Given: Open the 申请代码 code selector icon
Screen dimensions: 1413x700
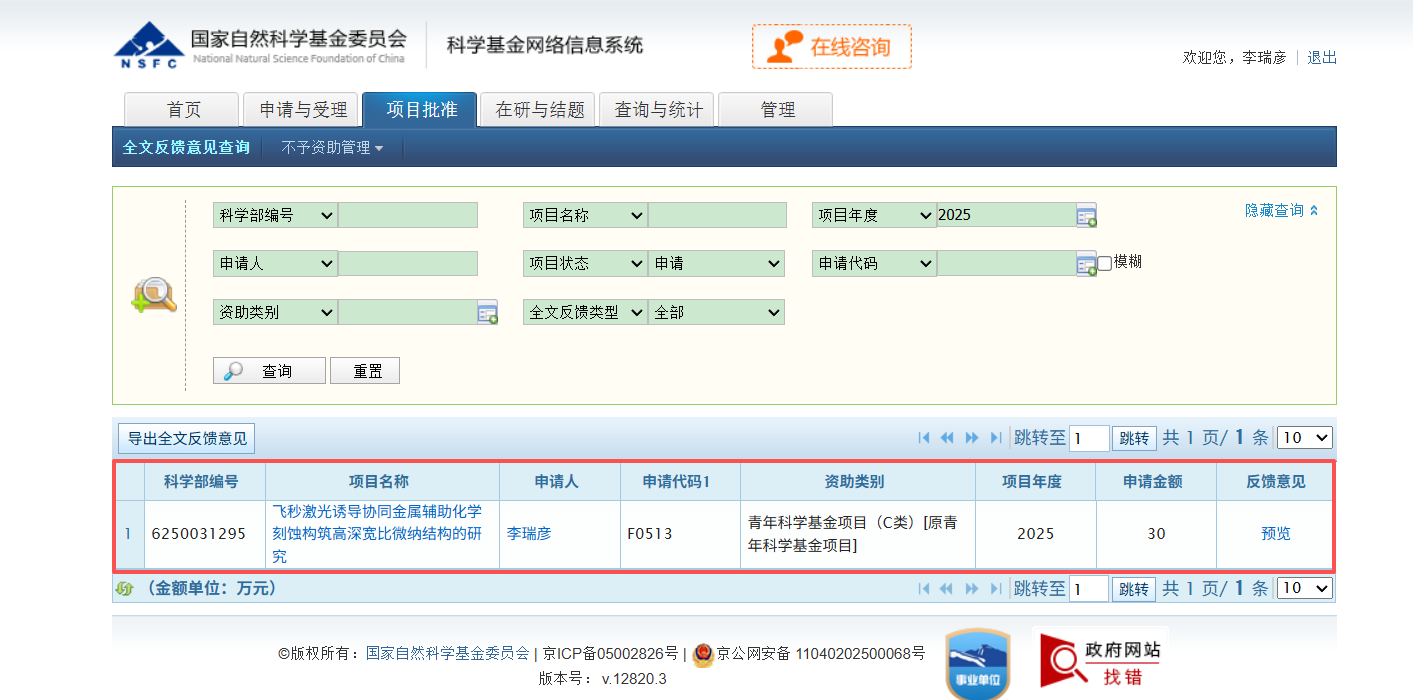Looking at the screenshot, I should tap(1088, 263).
